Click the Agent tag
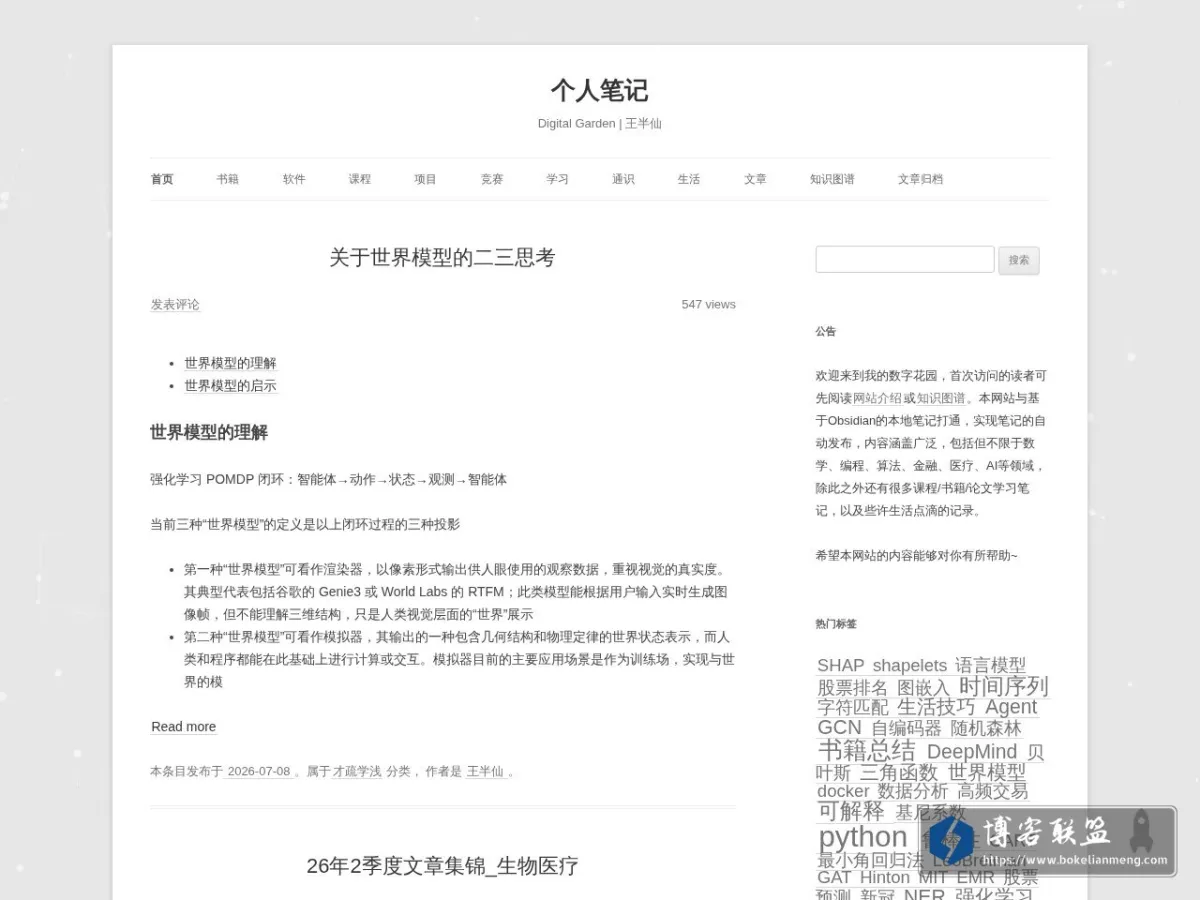Viewport: 1200px width, 900px height. click(1011, 707)
